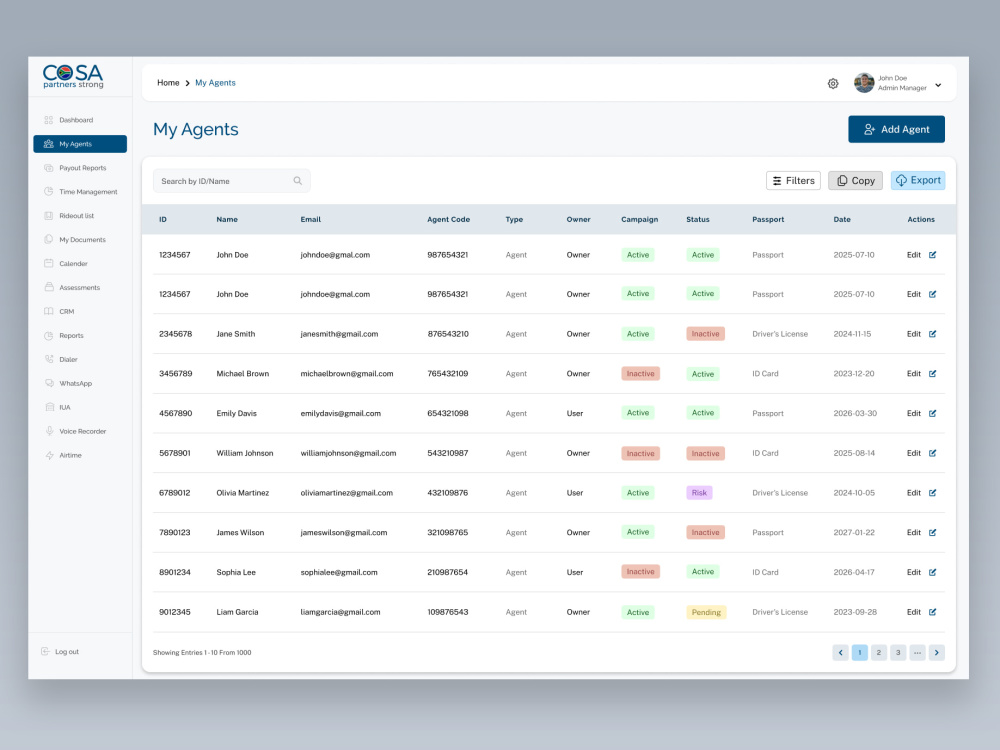Go to next page arrow
Screen dimensions: 1000x750
937,652
